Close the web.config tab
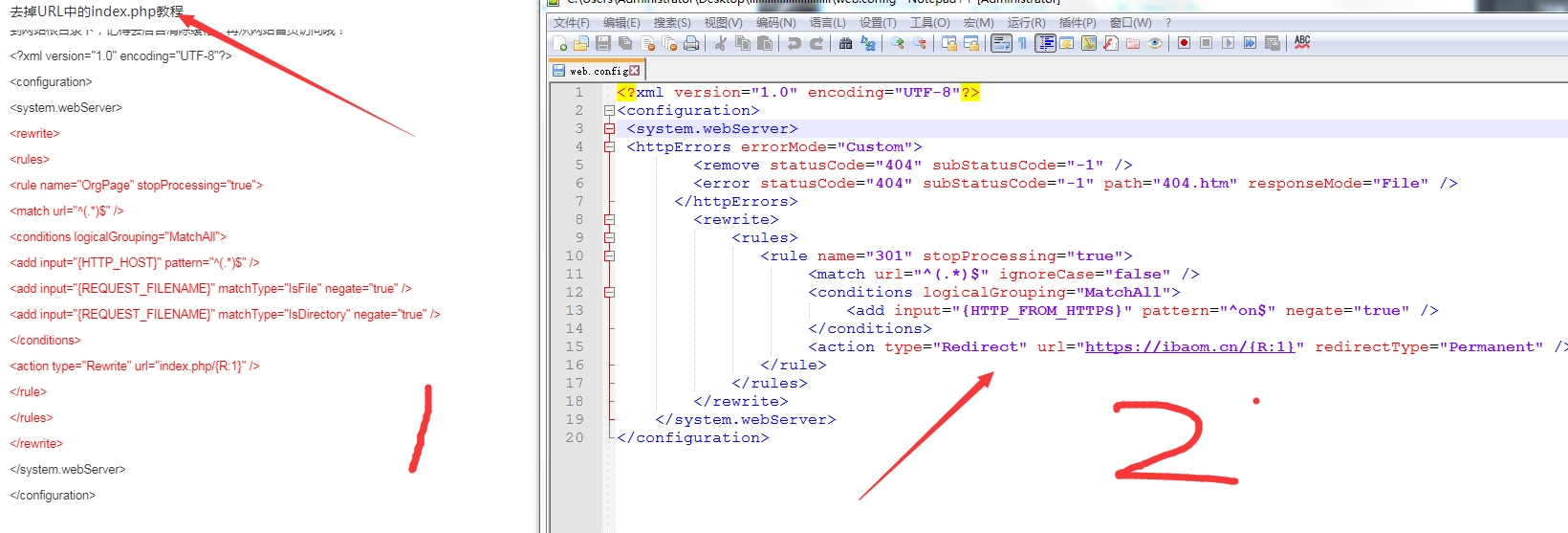1568x533 pixels. tap(634, 71)
